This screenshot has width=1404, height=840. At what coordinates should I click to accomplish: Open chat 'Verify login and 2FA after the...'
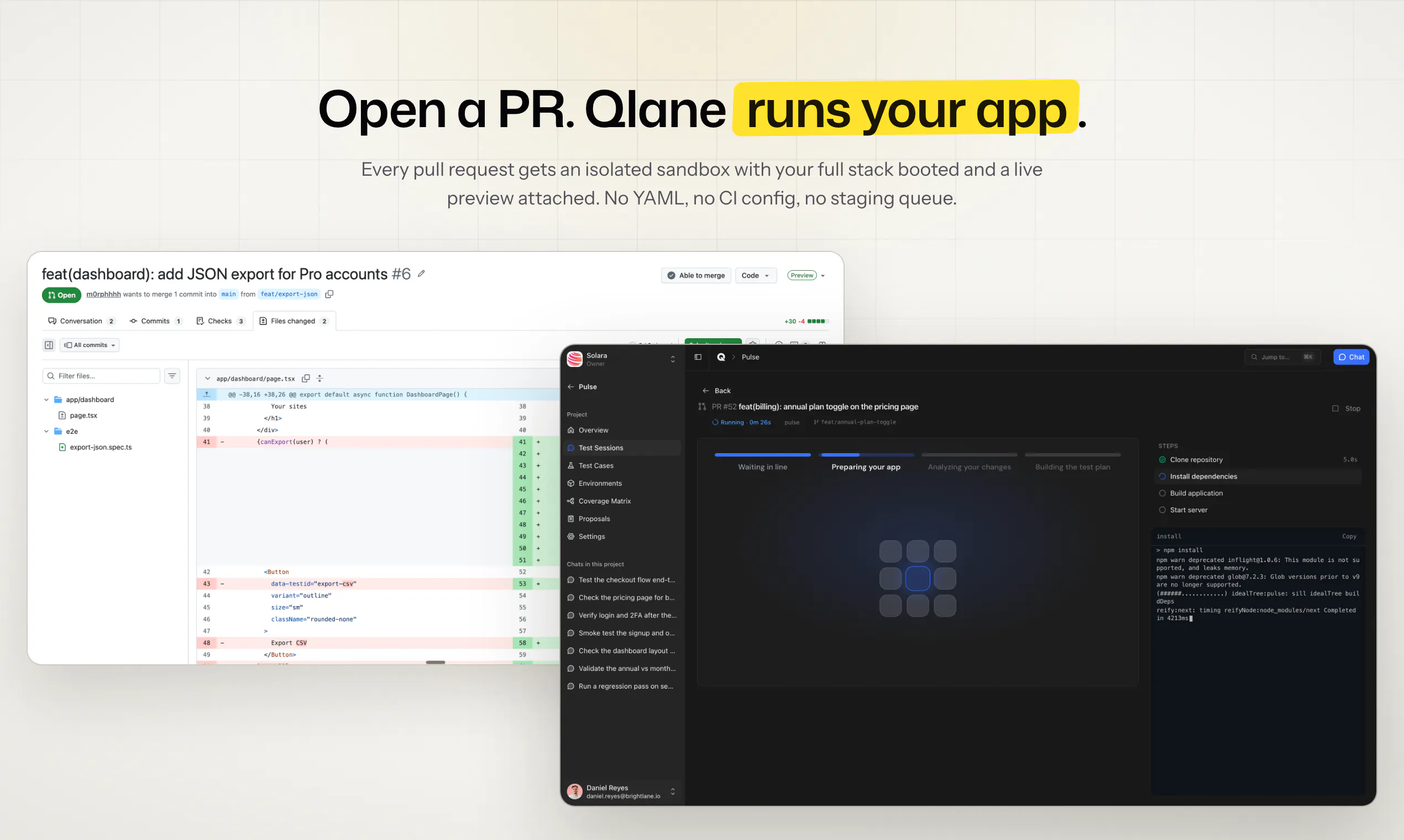tap(622, 615)
